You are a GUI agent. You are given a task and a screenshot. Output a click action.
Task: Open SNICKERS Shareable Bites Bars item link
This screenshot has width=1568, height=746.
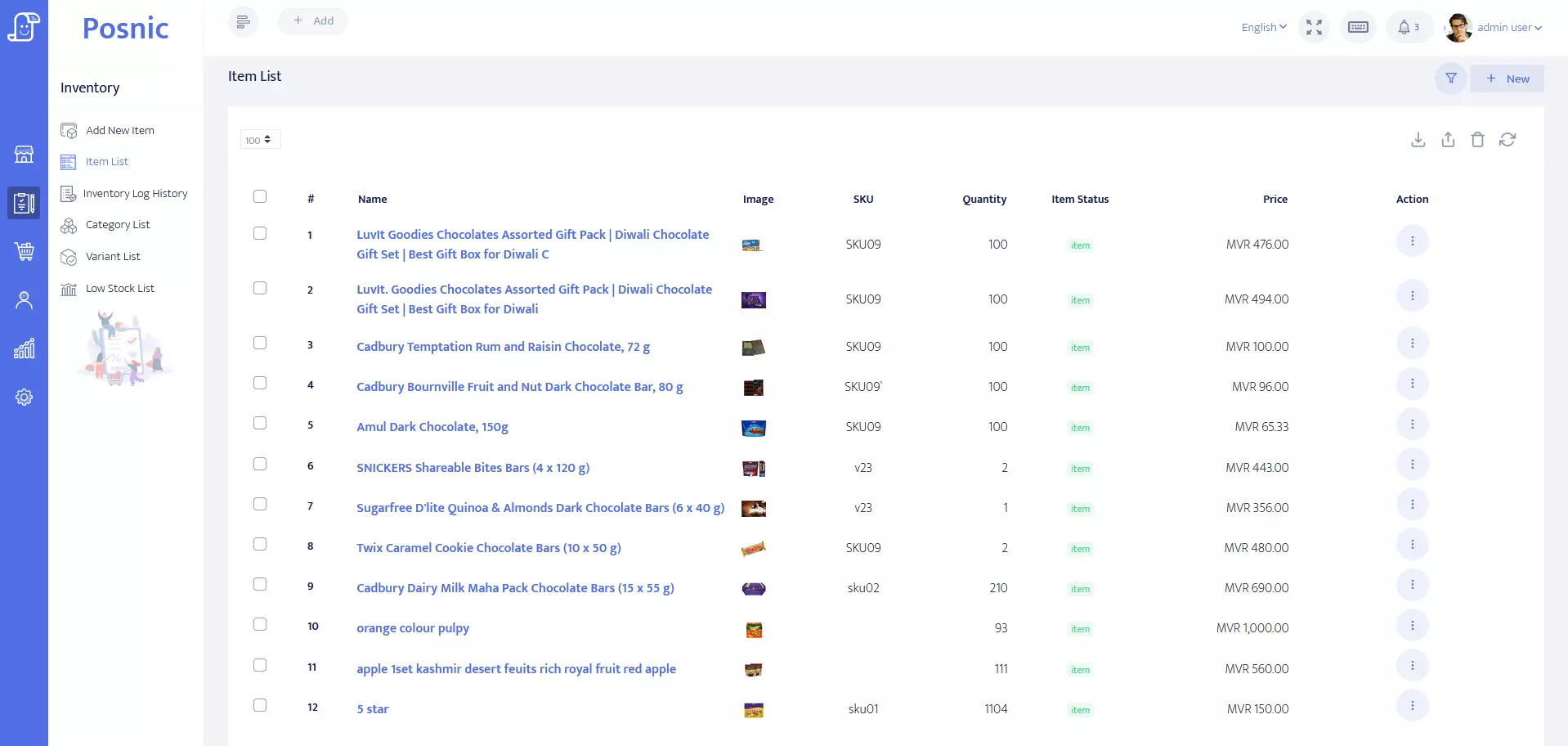coord(473,468)
